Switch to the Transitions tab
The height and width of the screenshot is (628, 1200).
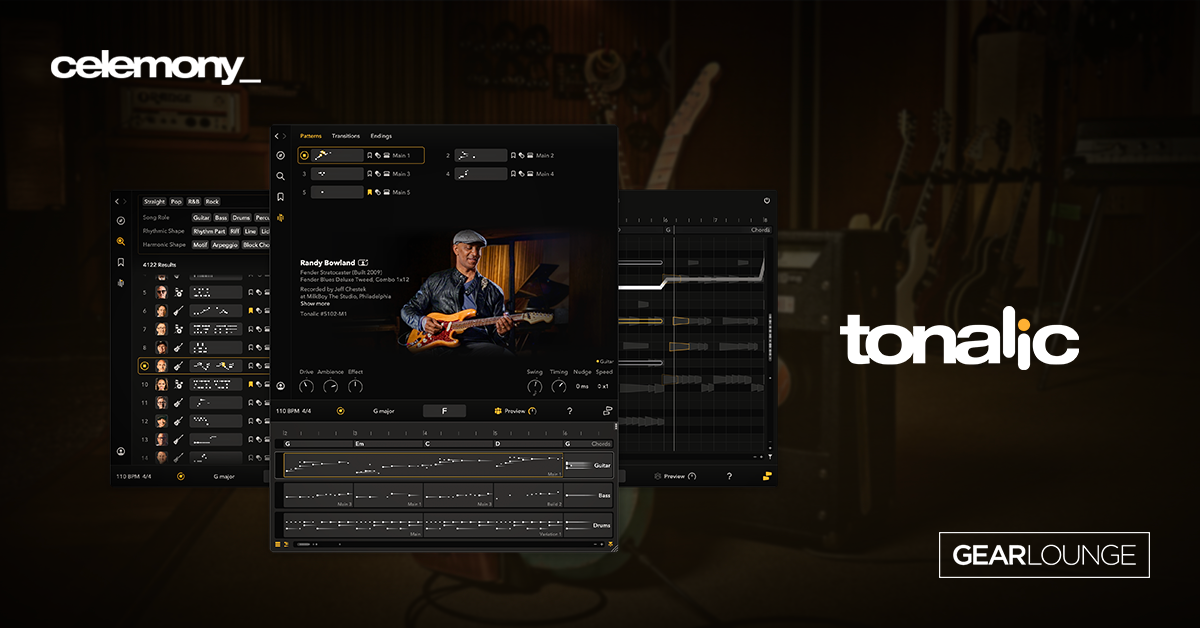coord(346,136)
